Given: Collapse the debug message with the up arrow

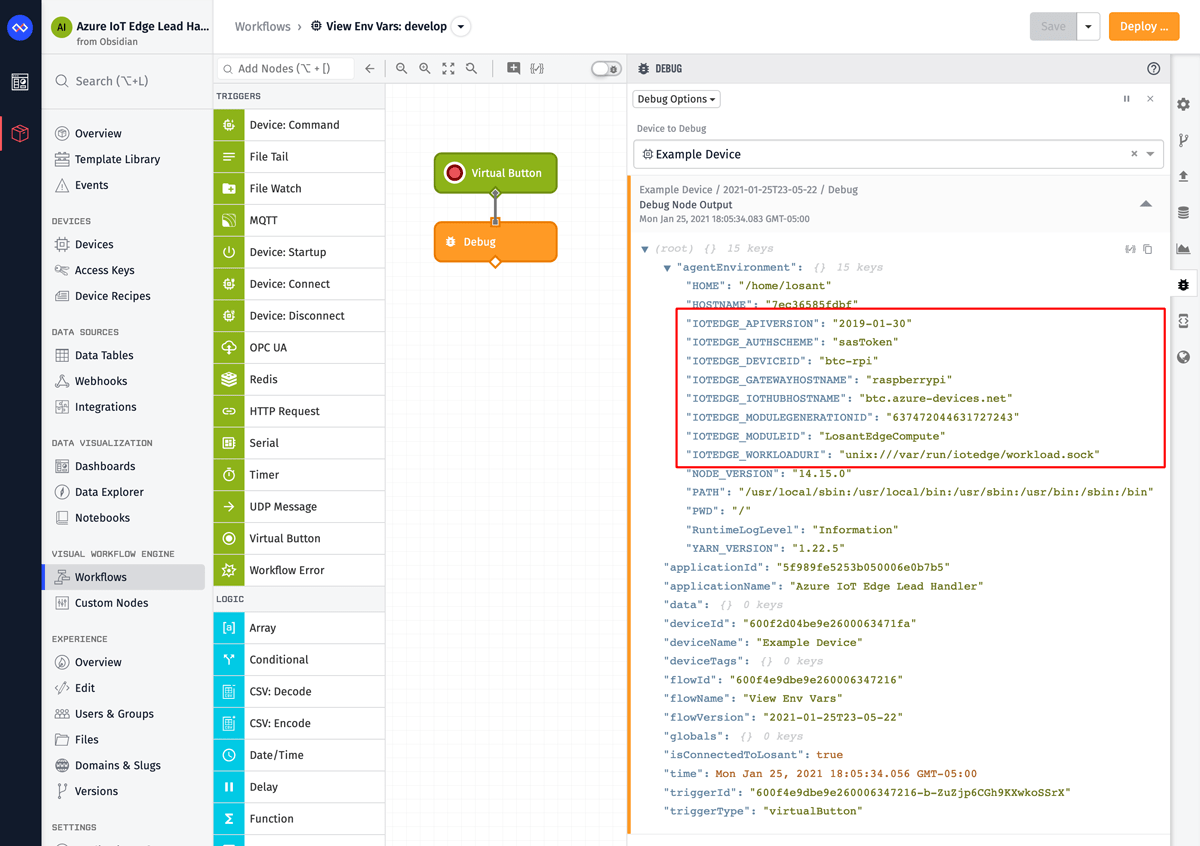Looking at the screenshot, I should pos(1146,204).
